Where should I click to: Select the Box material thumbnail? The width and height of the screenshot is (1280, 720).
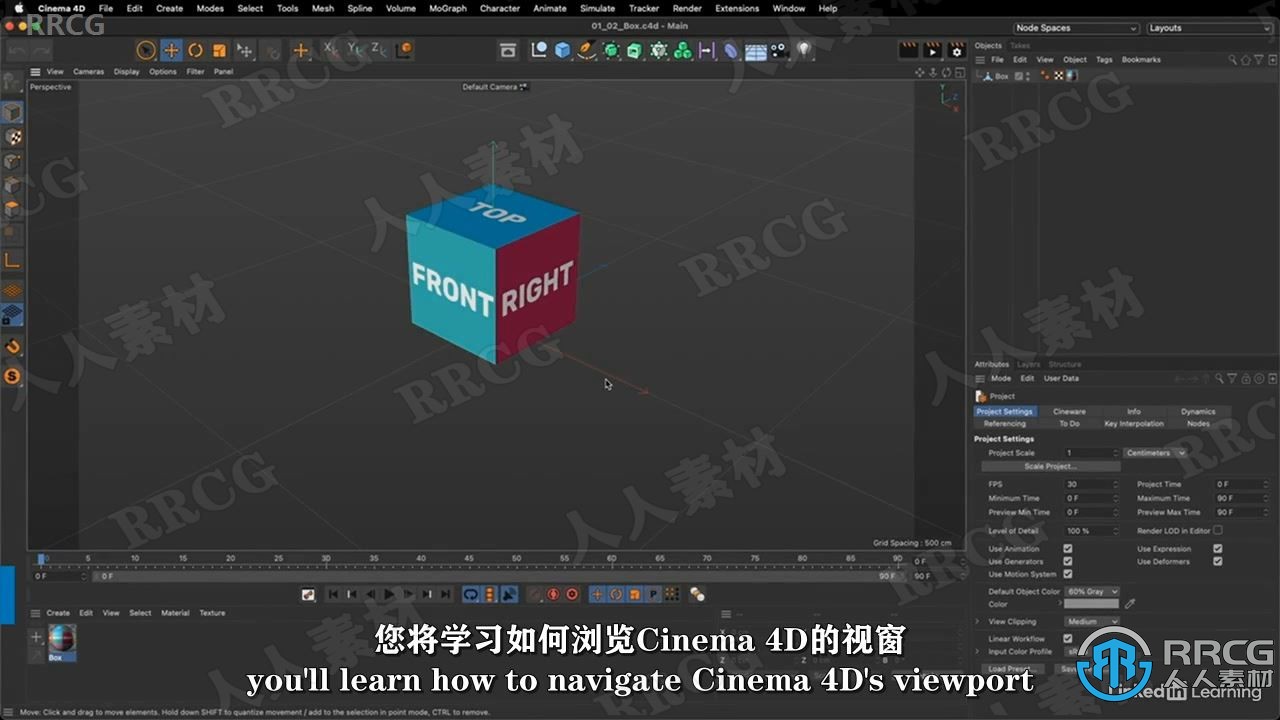click(61, 639)
